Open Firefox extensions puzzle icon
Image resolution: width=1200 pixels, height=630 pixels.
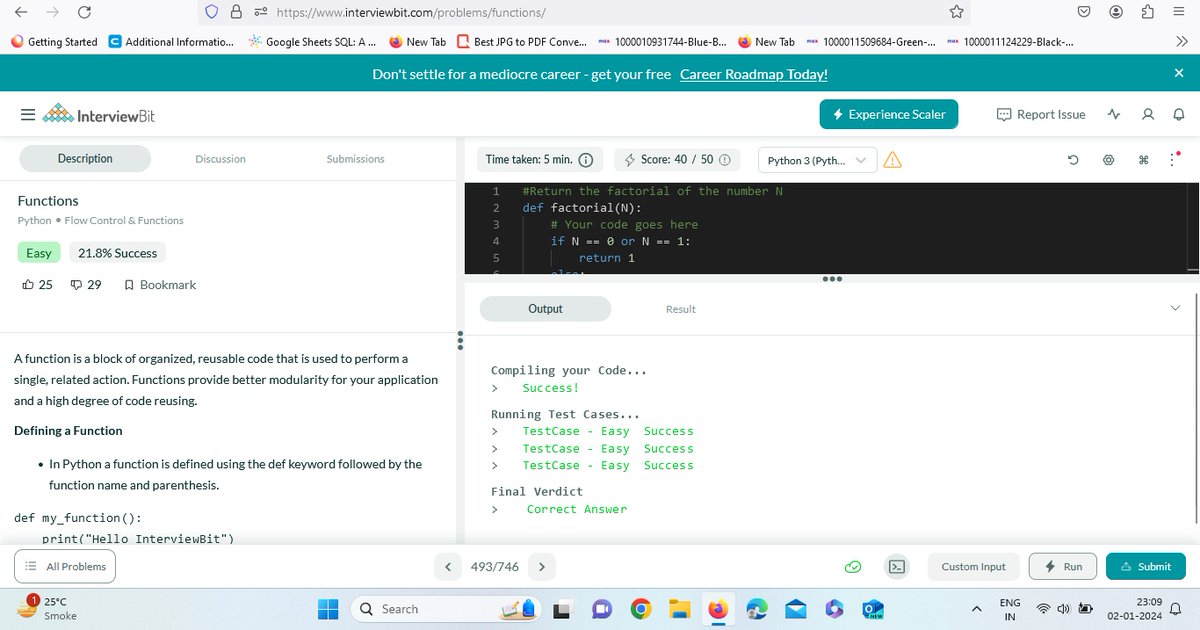click(1147, 12)
